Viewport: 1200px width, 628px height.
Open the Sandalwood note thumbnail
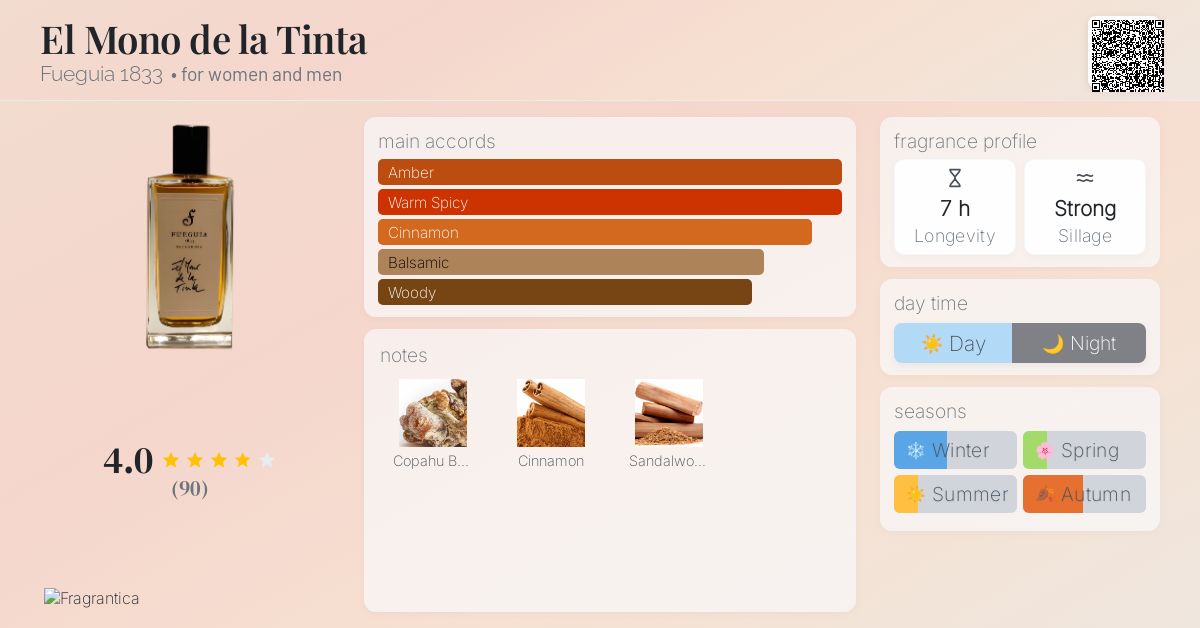click(669, 412)
